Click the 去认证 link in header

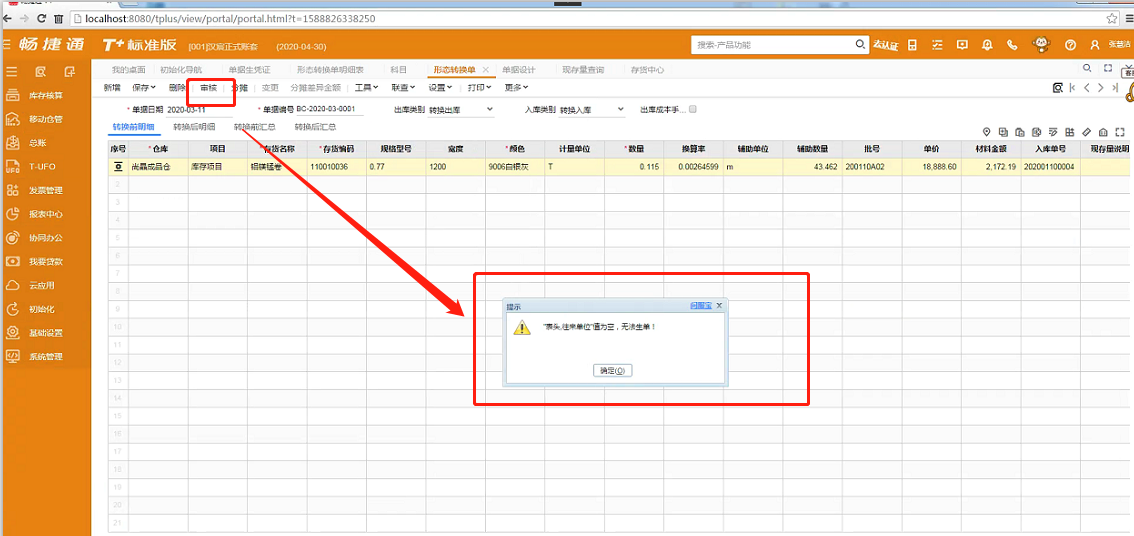885,45
